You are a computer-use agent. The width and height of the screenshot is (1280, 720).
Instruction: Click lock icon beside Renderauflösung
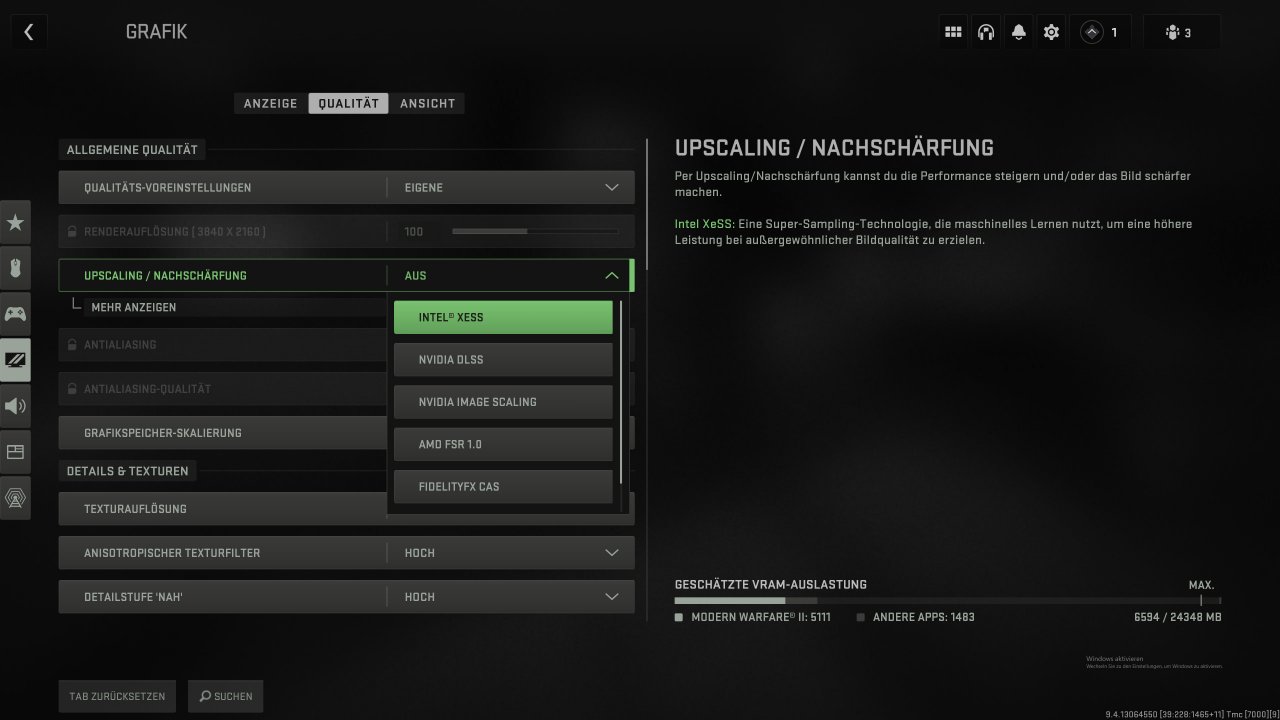72,231
